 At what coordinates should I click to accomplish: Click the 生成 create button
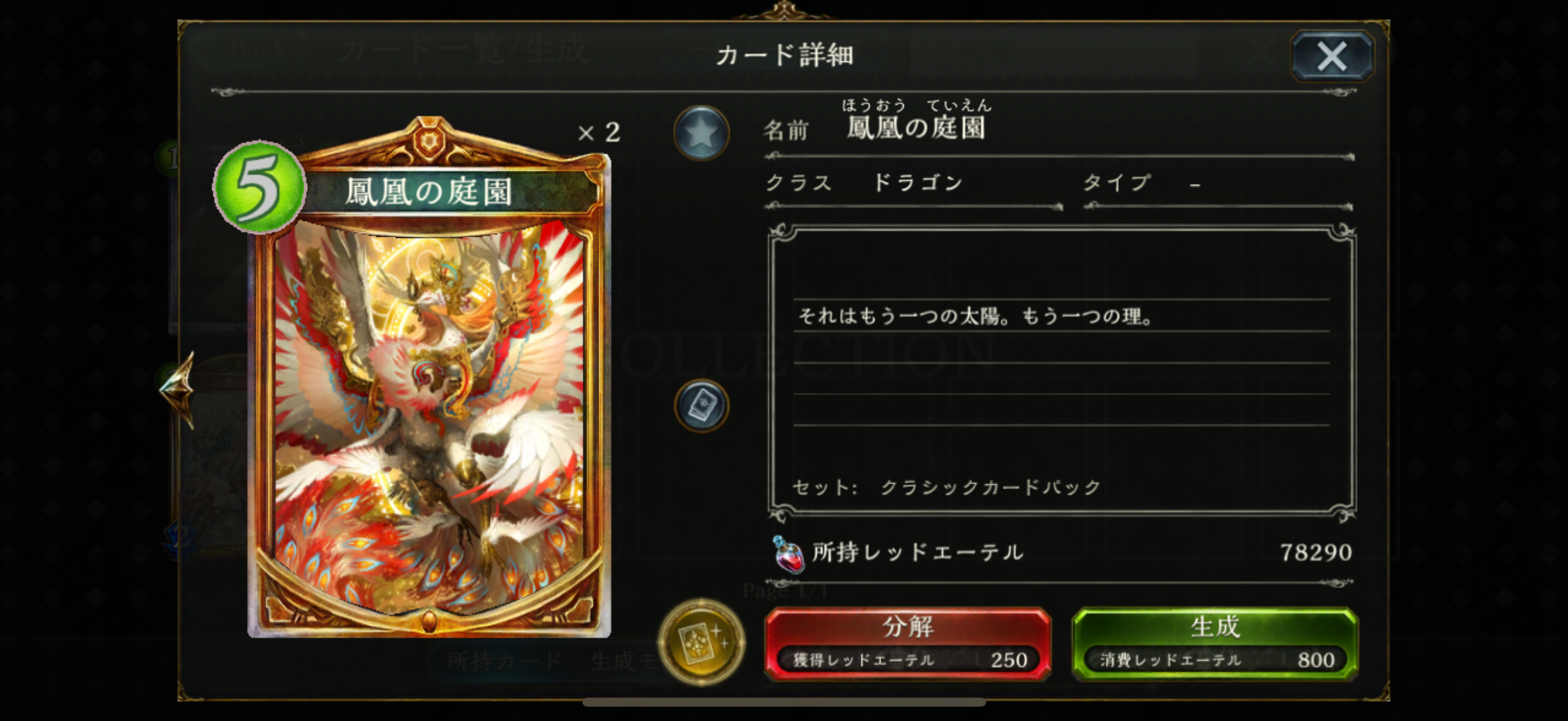pos(1215,644)
